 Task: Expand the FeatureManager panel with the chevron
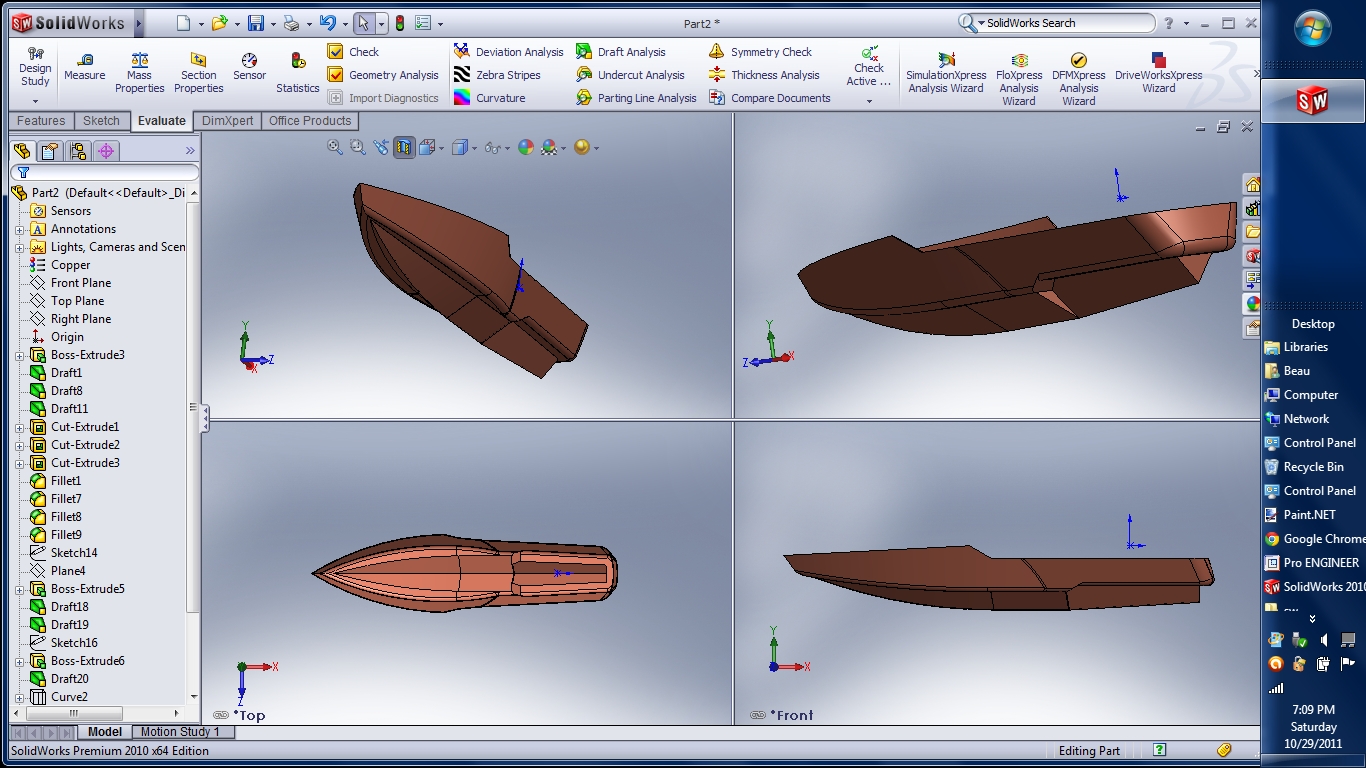[x=190, y=151]
